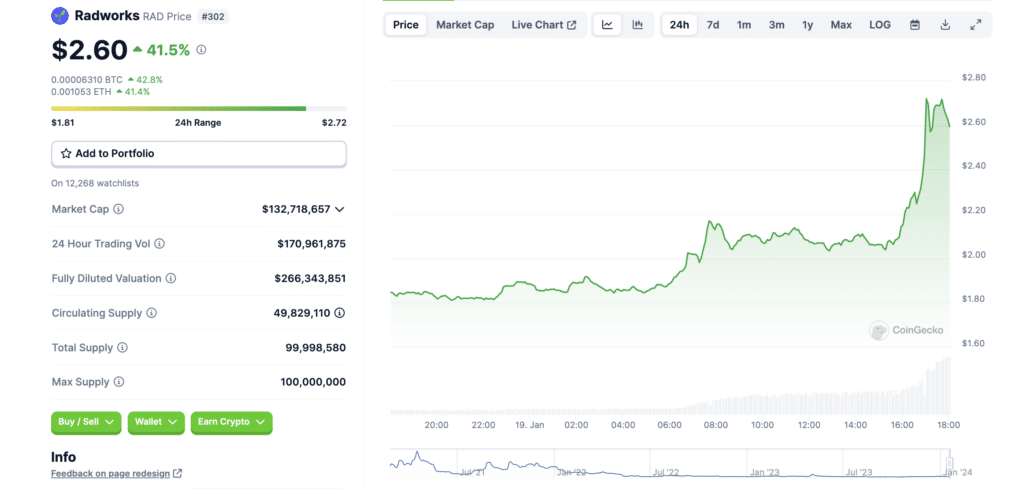This screenshot has width=1024, height=489.
Task: Open info icon beside 41.5% change
Action: coord(201,50)
